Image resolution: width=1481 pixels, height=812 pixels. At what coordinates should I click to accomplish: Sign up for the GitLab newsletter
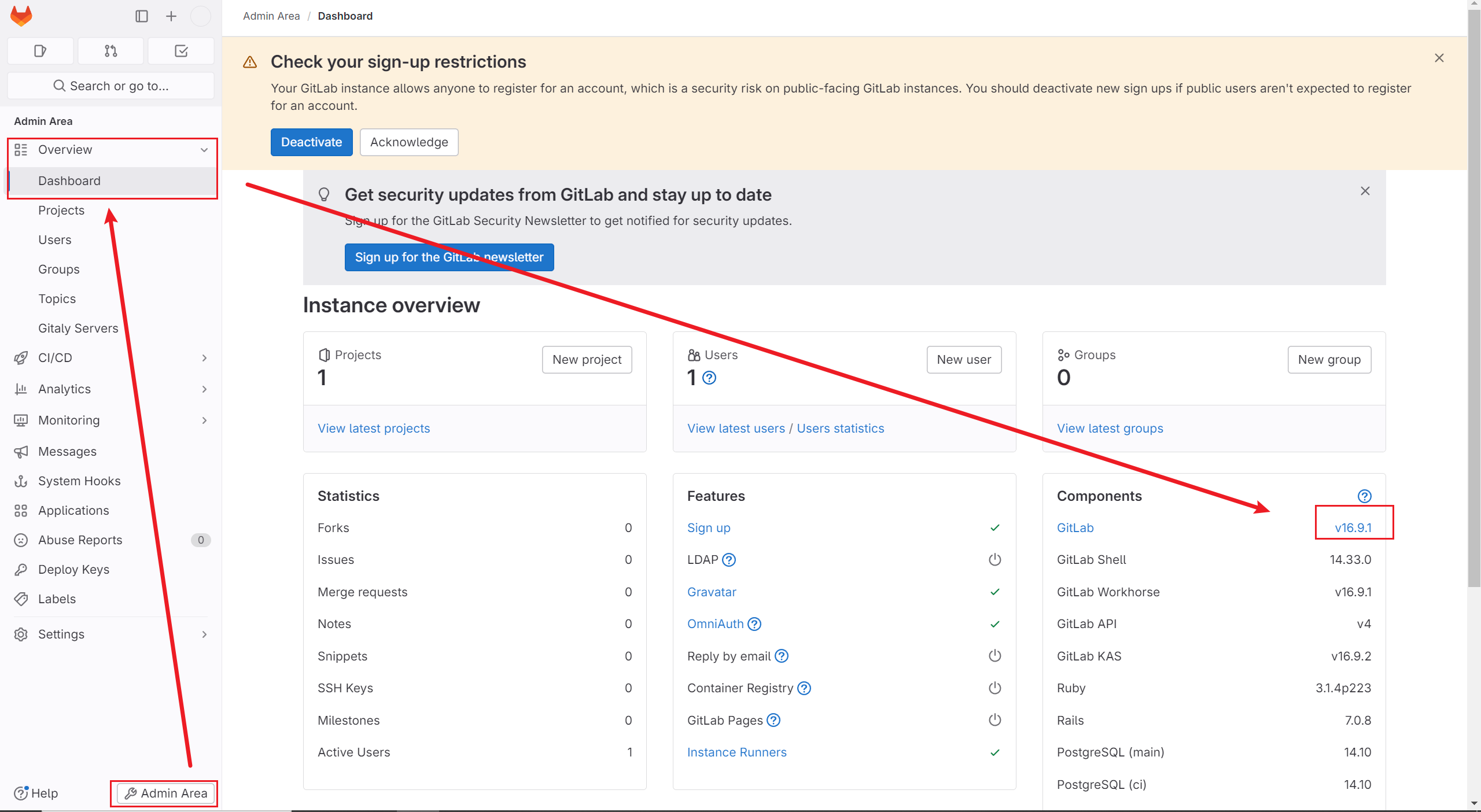450,257
